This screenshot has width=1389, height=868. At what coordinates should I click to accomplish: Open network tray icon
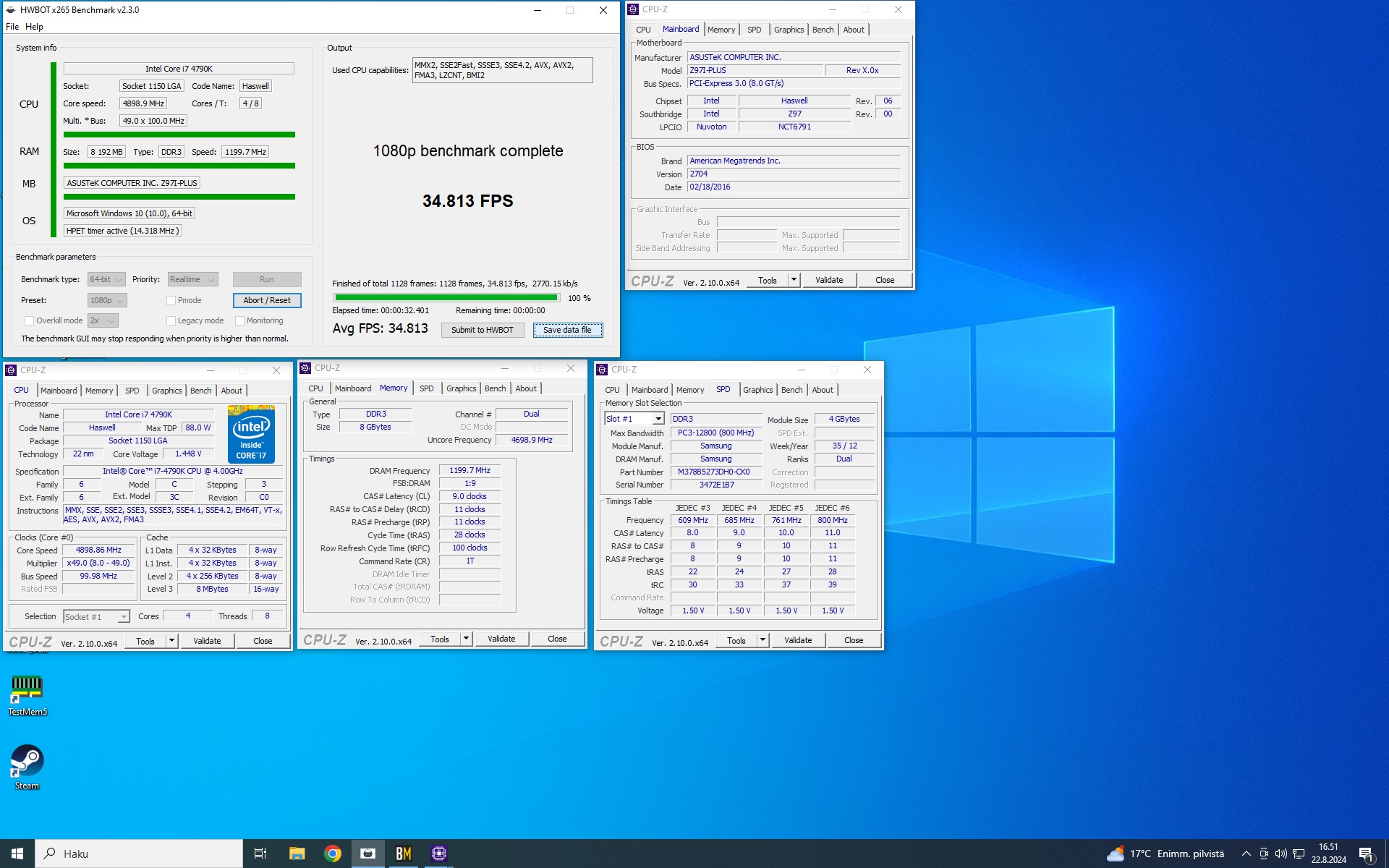pos(1299,854)
